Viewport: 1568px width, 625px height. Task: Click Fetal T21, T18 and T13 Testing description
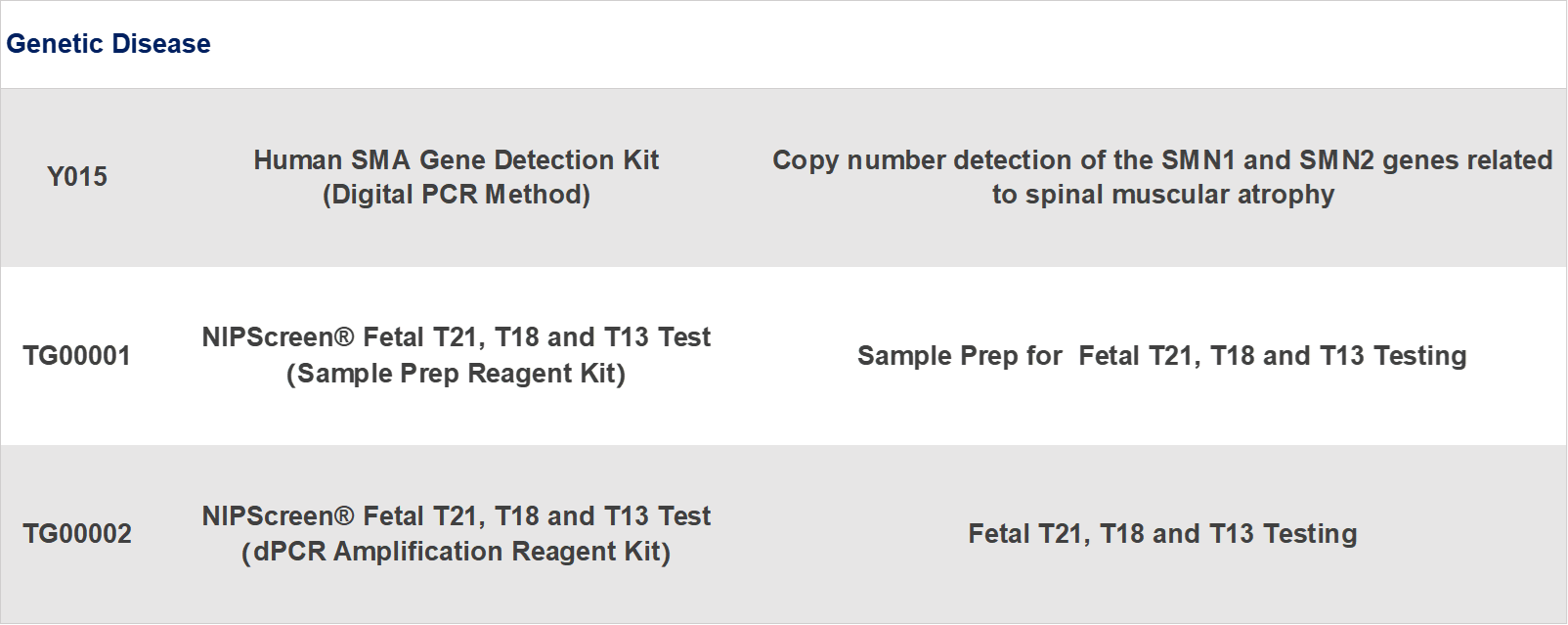(1162, 534)
